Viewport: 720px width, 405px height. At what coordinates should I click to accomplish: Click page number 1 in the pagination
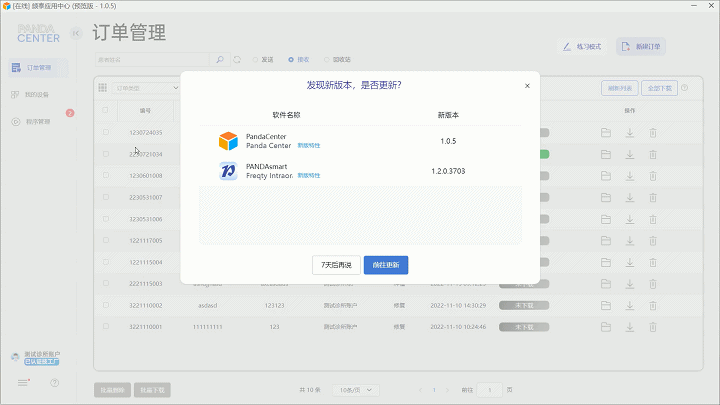(434, 390)
